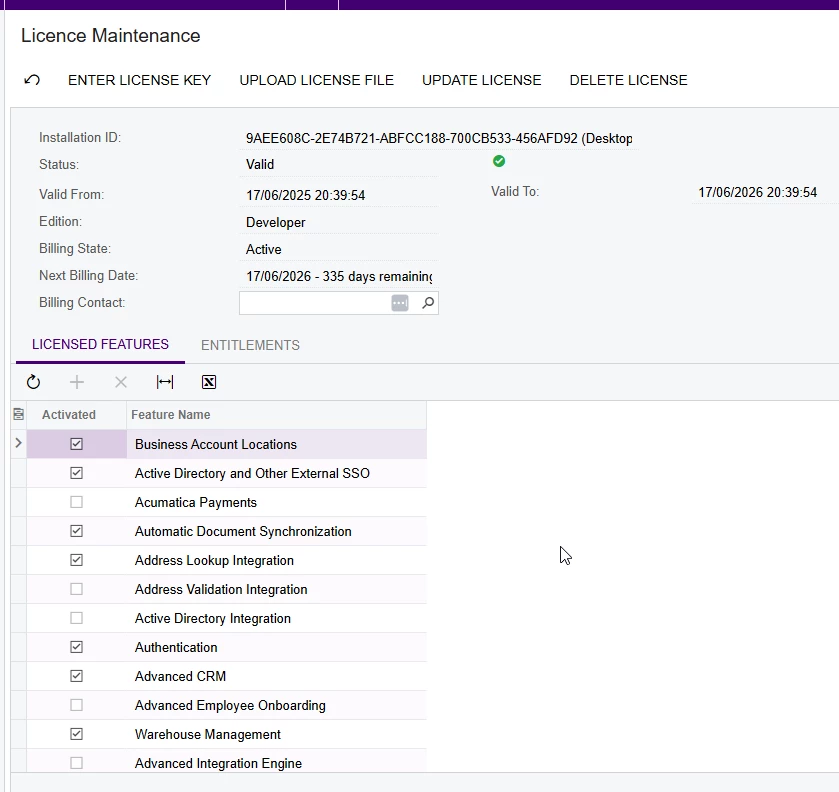Click the Edition value Developer

point(276,223)
